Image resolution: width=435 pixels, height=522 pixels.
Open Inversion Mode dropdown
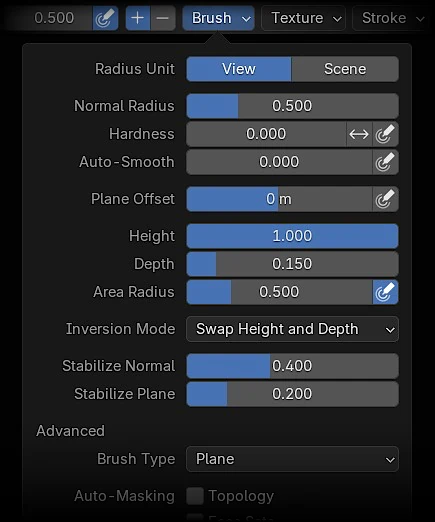[x=292, y=329]
